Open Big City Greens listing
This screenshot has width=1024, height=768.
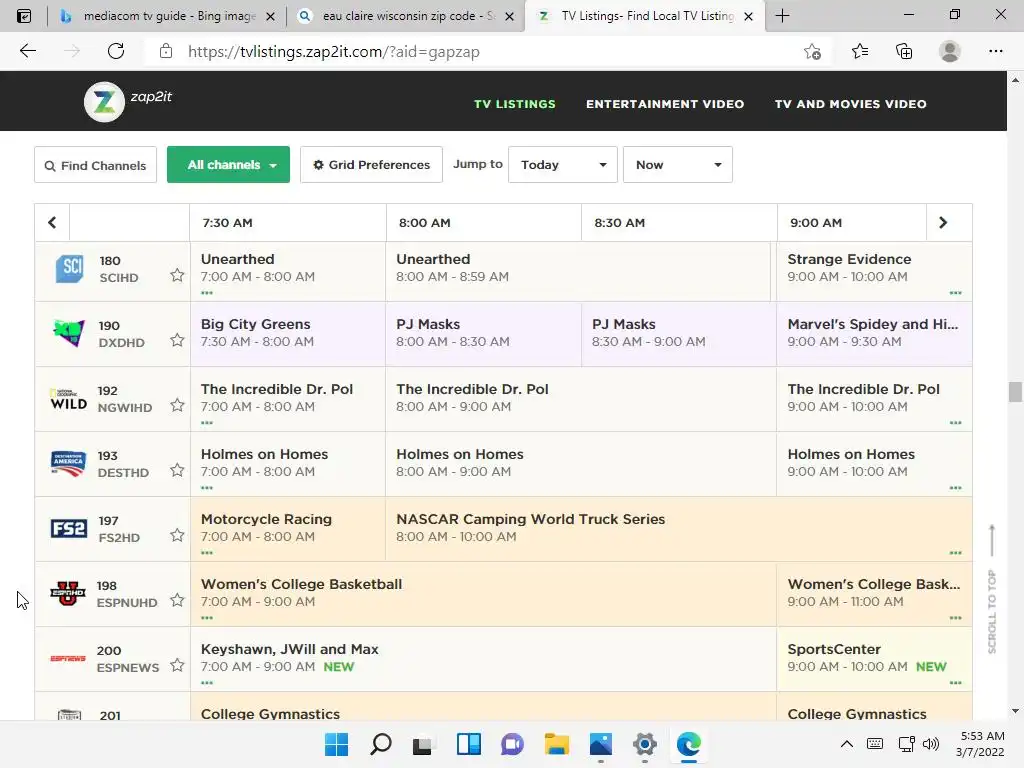point(288,333)
